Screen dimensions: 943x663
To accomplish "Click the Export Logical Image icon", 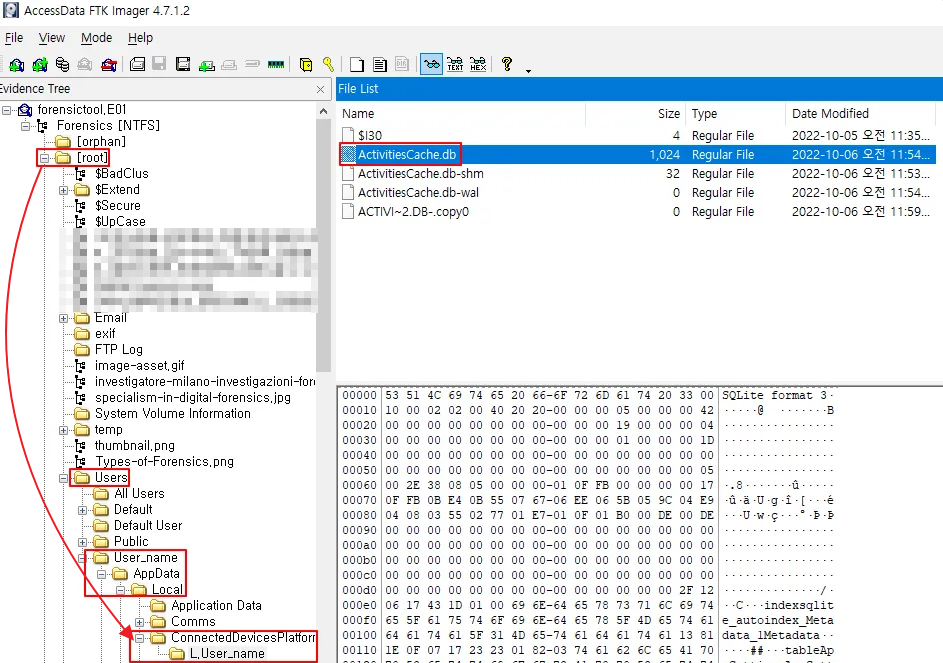I will 183,64.
